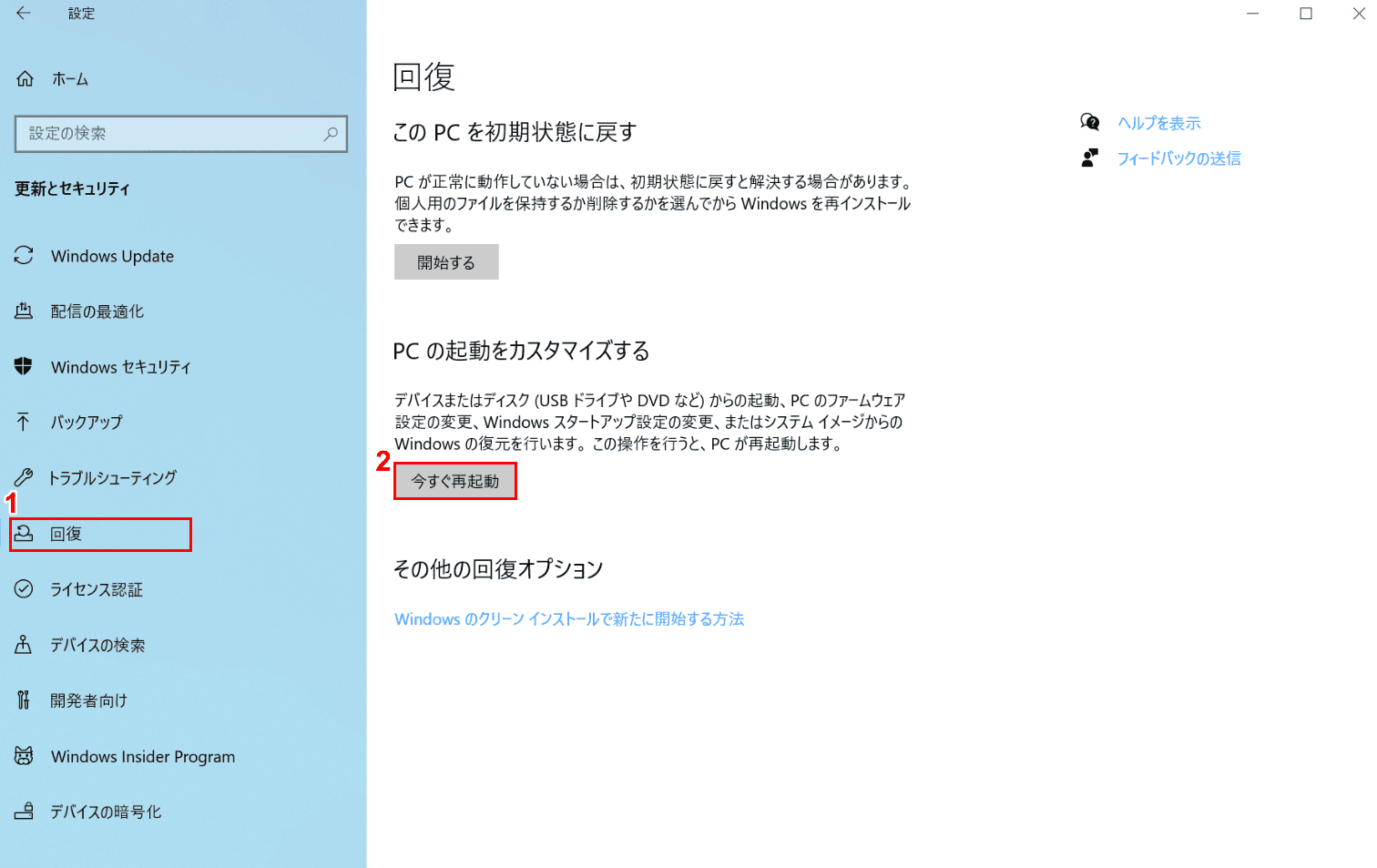
Task: Click the back arrow icon
Action: pyautogui.click(x=24, y=14)
